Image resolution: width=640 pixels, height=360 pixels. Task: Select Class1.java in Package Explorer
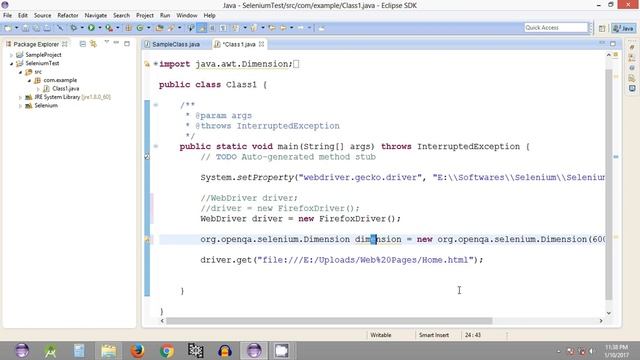(65, 89)
